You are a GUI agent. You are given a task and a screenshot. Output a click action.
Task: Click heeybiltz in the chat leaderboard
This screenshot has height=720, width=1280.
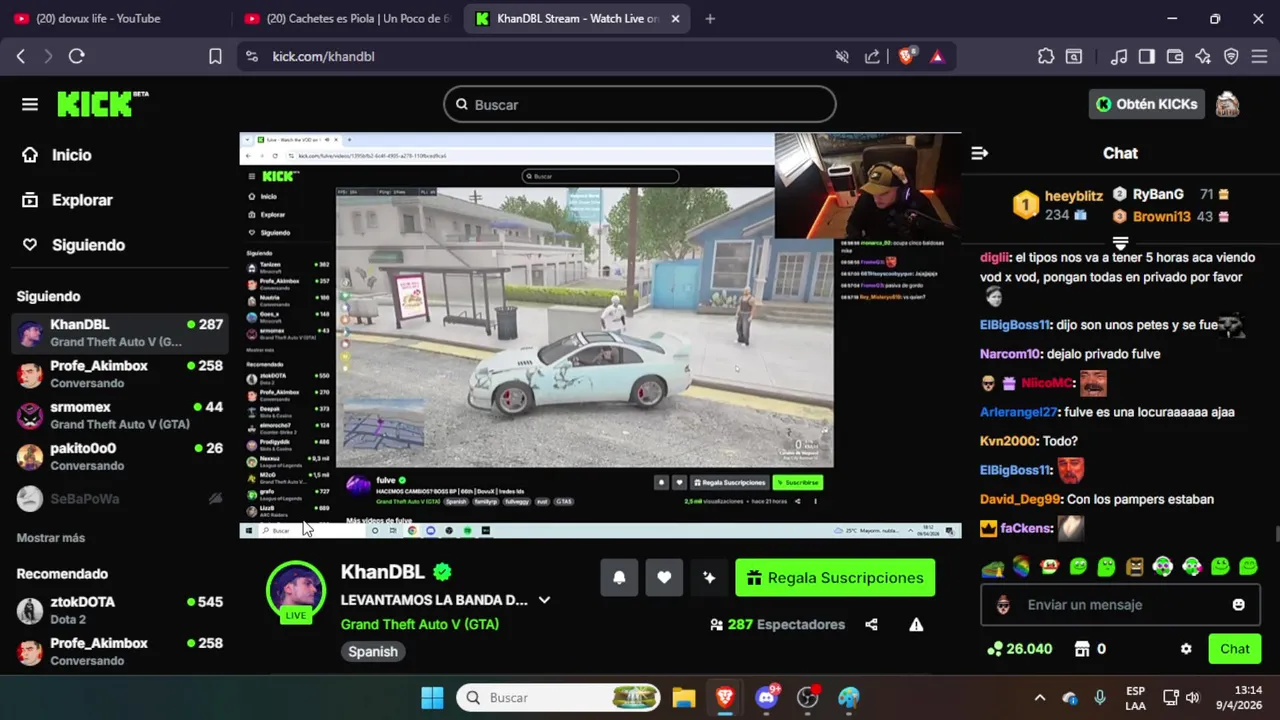tap(1074, 196)
